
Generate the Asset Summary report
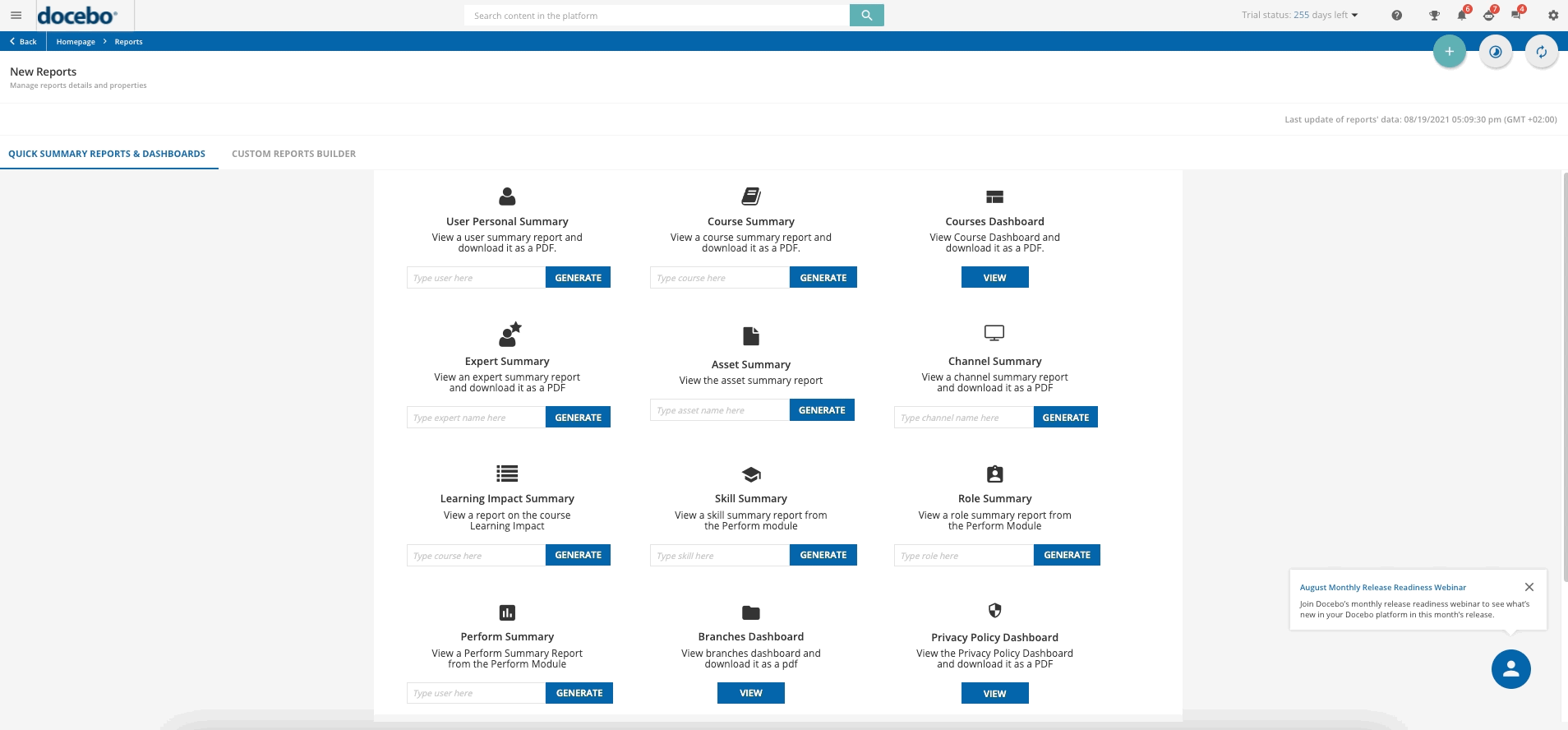click(x=822, y=410)
